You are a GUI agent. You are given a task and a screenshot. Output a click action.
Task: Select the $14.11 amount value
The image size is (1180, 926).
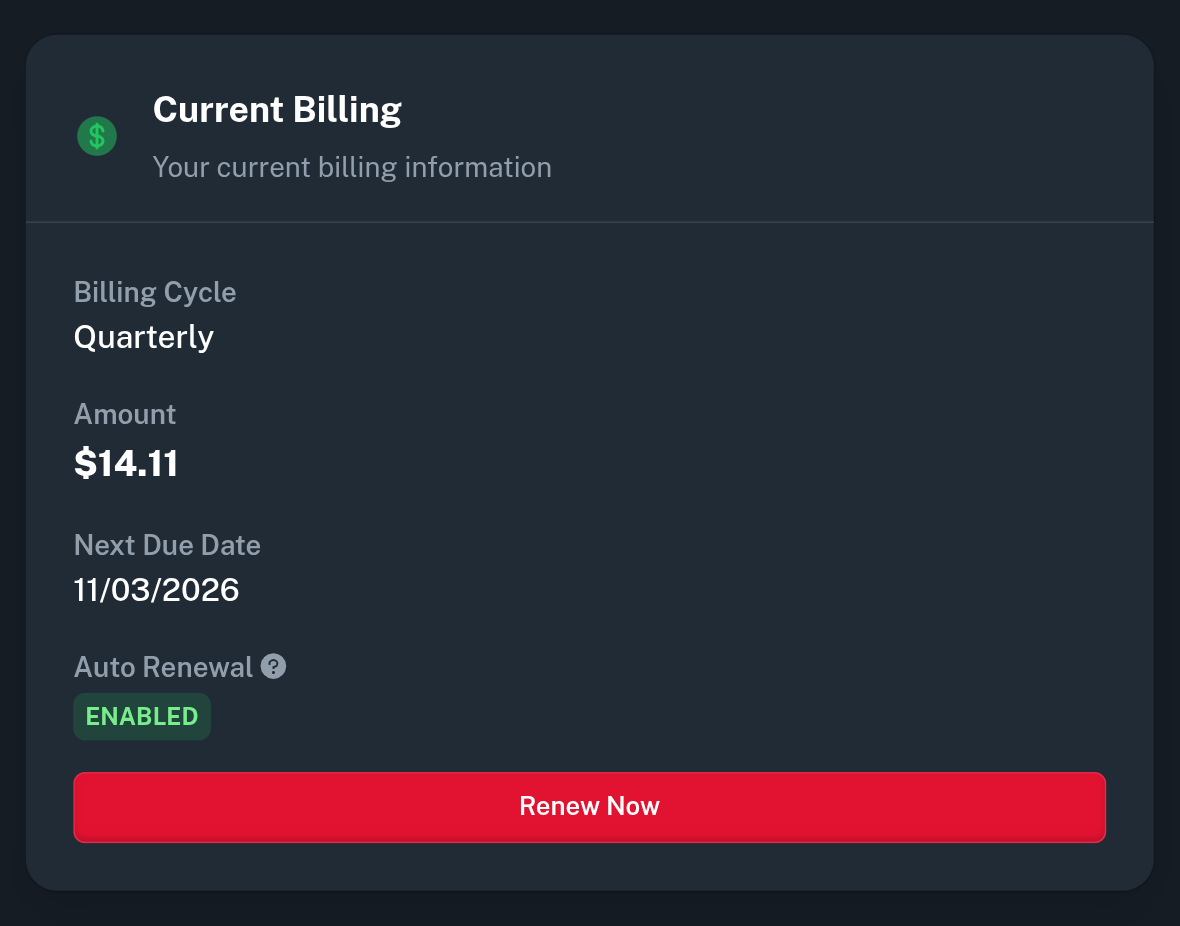(126, 463)
